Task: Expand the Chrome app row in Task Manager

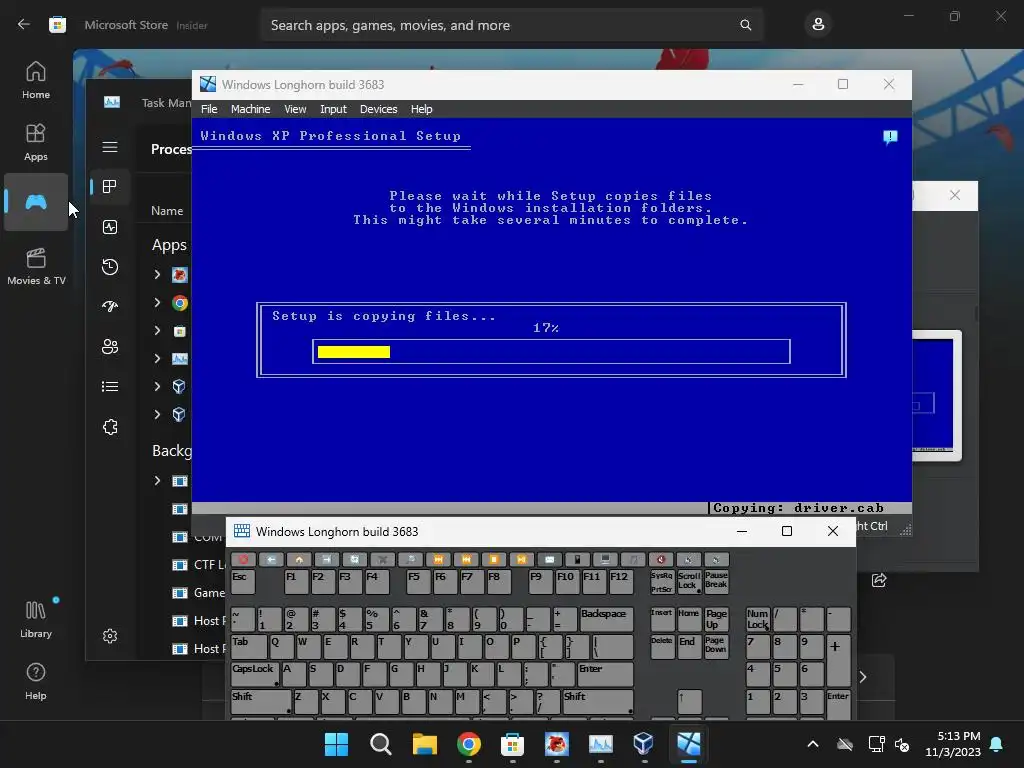Action: (x=157, y=302)
